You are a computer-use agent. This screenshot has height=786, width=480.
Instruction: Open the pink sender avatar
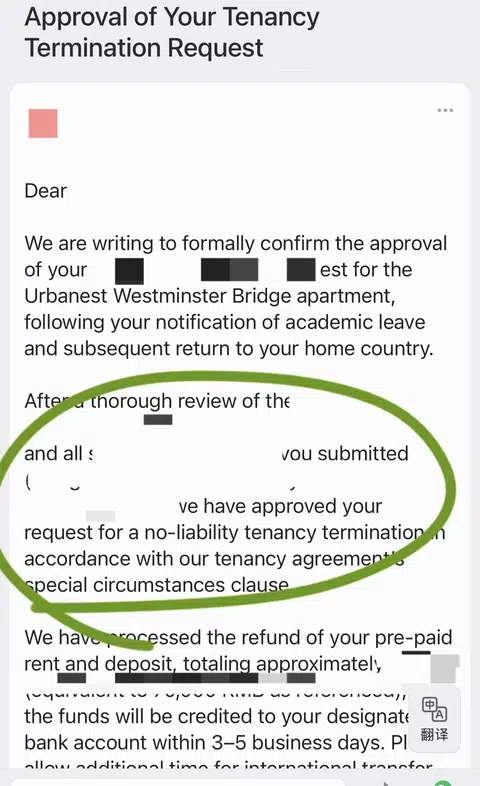pos(43,123)
